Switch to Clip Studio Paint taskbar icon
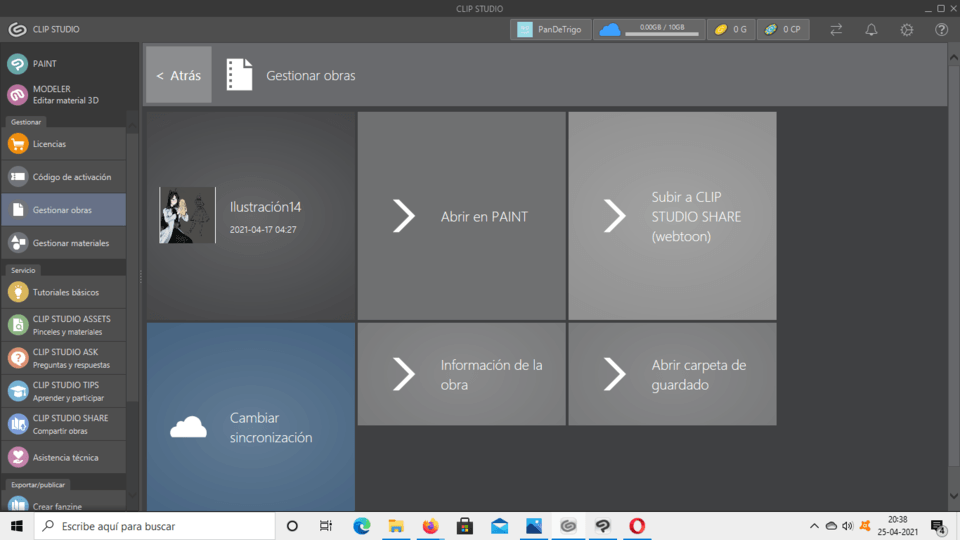Screen dimensions: 960x540 [602, 526]
